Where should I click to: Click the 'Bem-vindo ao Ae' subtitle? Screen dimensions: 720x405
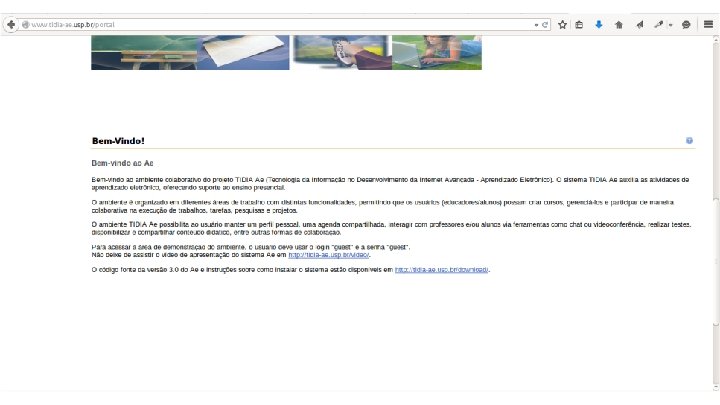click(122, 163)
